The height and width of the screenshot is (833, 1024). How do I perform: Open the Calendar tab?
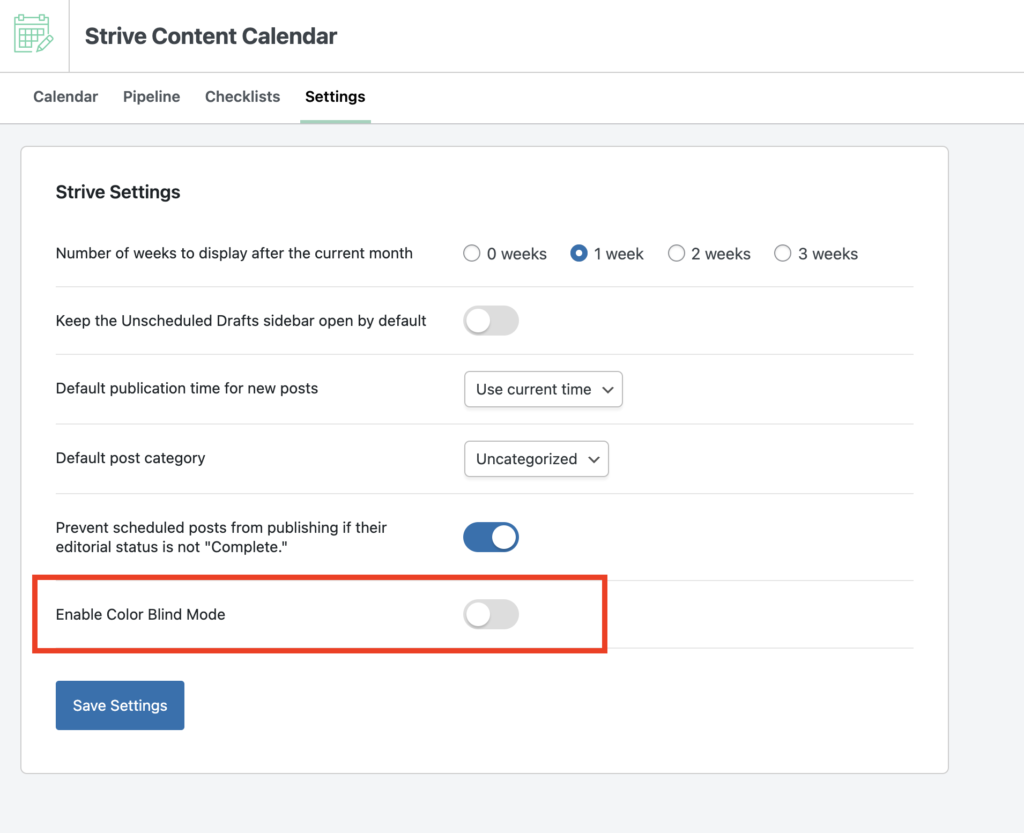pyautogui.click(x=65, y=97)
